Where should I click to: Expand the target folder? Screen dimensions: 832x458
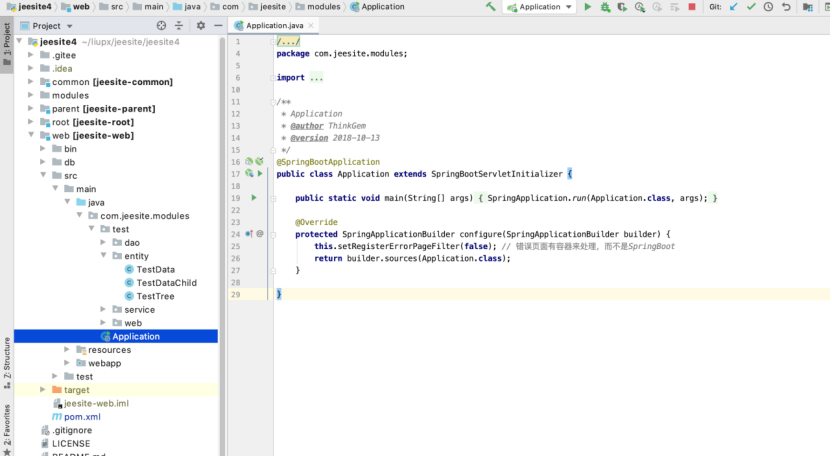click(43, 390)
